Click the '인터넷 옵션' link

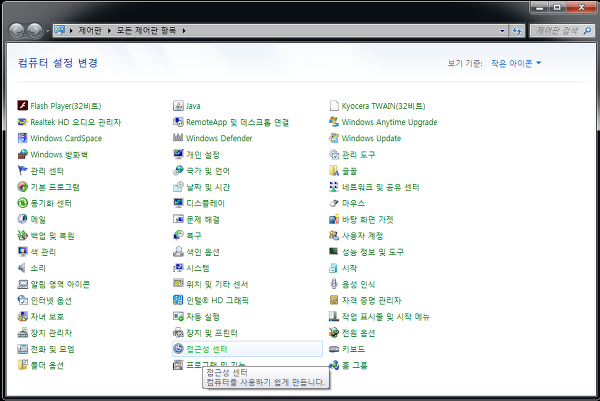point(51,300)
